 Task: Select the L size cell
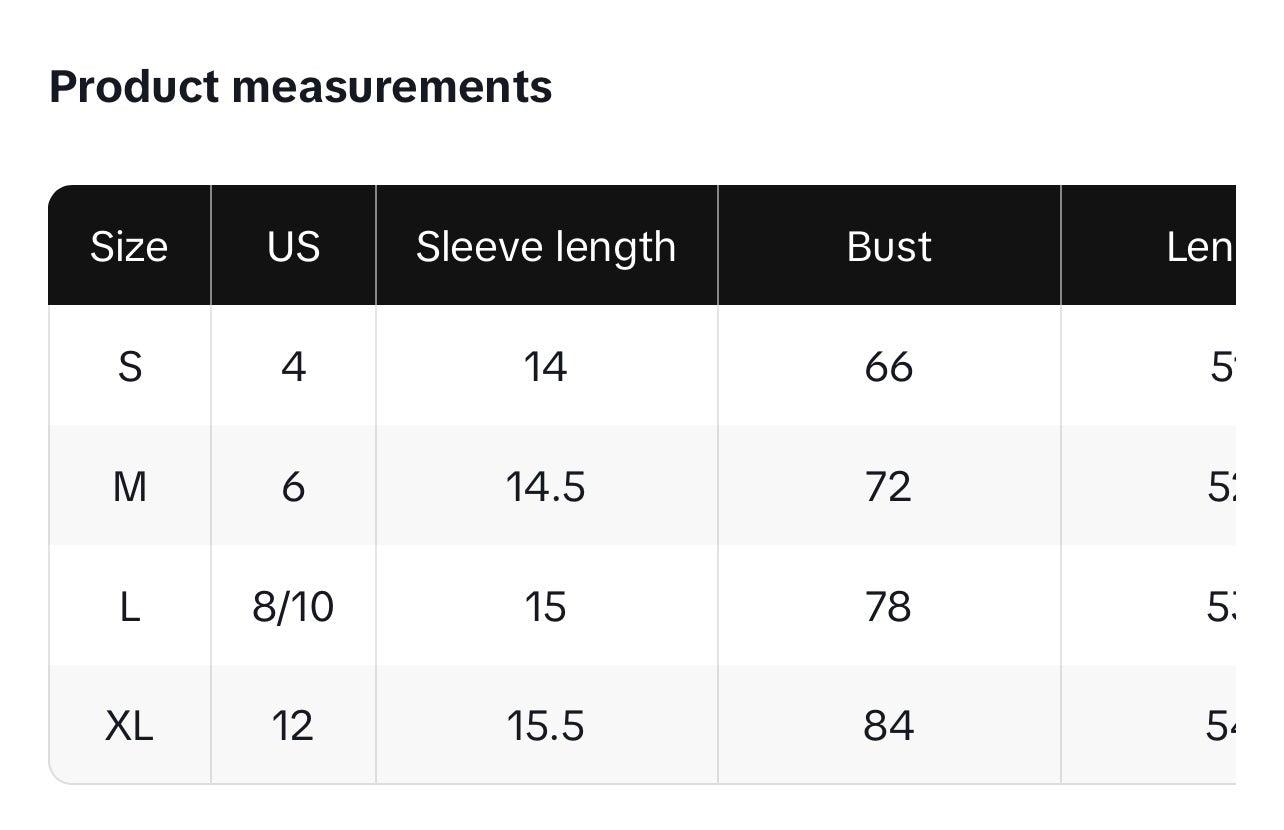[x=129, y=607]
